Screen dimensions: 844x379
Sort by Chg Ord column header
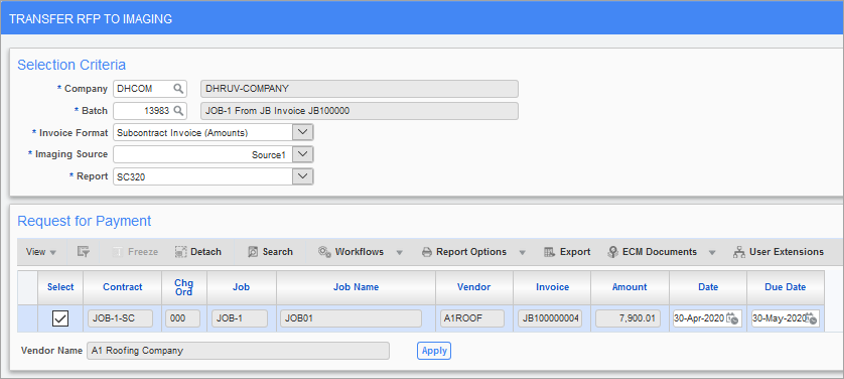click(184, 287)
